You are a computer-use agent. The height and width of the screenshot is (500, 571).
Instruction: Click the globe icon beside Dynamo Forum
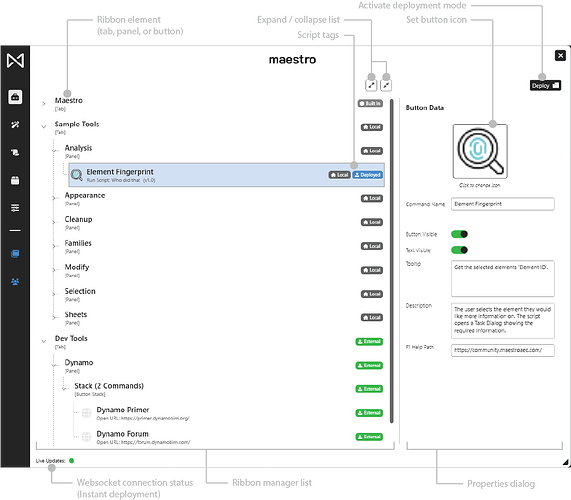tap(87, 437)
